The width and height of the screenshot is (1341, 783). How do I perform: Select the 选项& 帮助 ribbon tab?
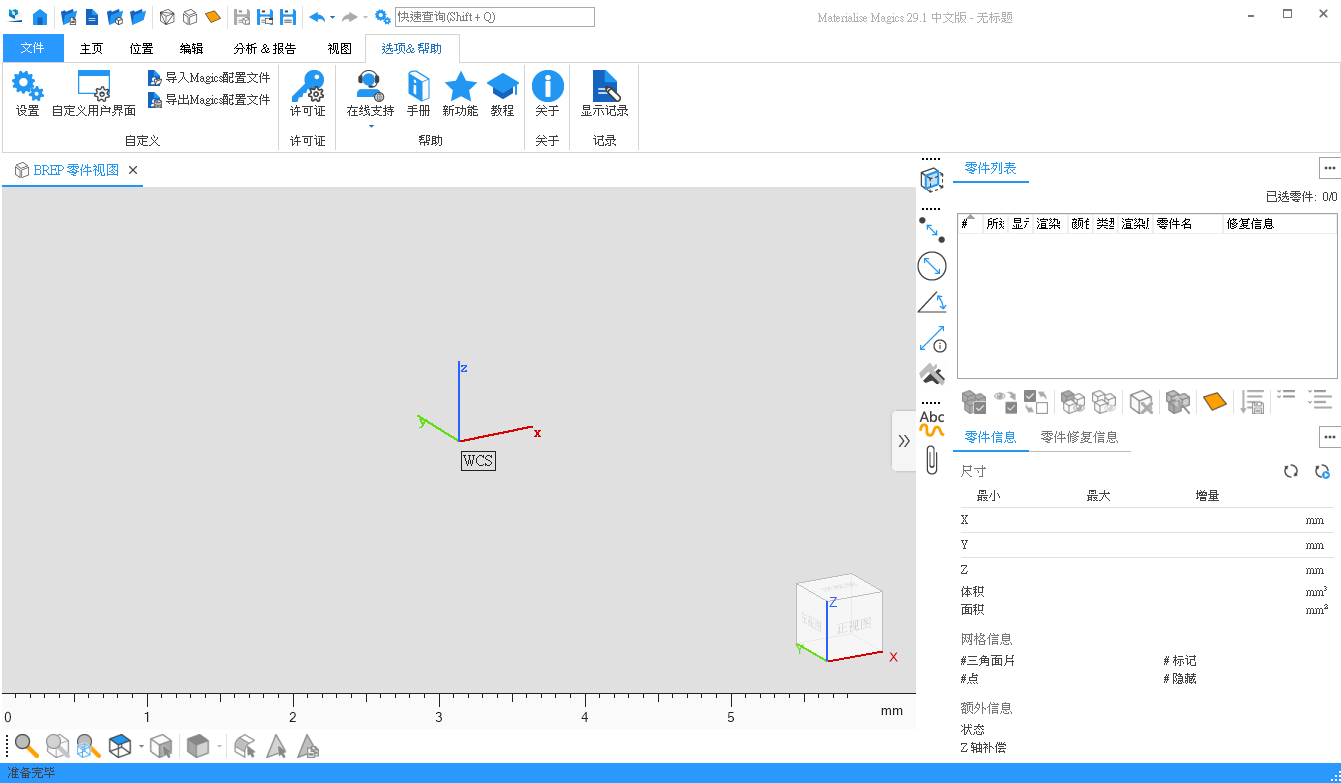[412, 48]
